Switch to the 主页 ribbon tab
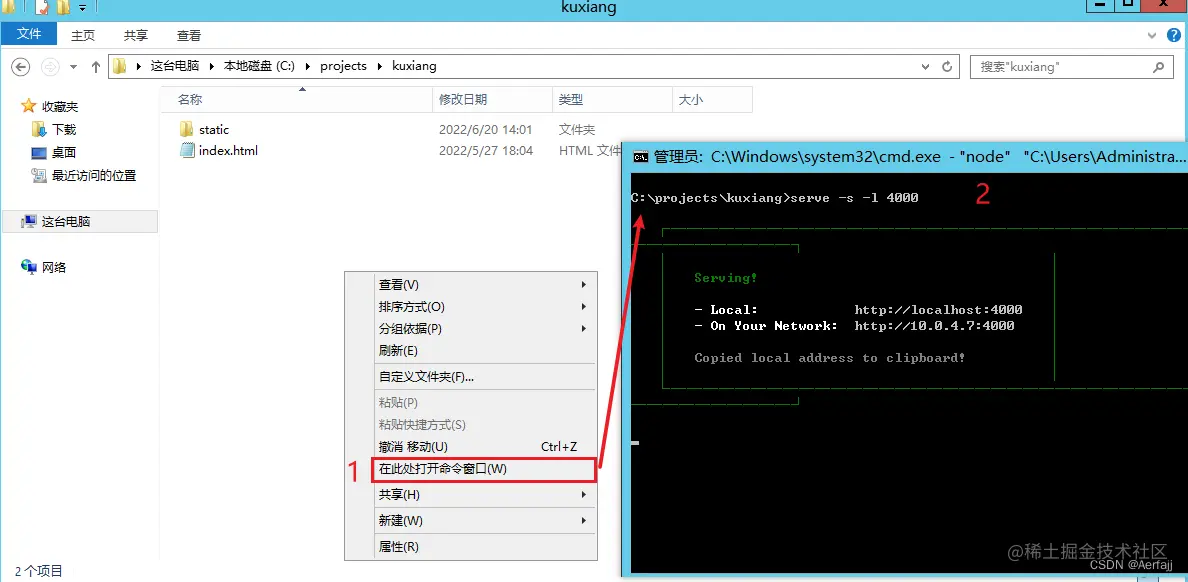The width and height of the screenshot is (1188, 582). [83, 35]
